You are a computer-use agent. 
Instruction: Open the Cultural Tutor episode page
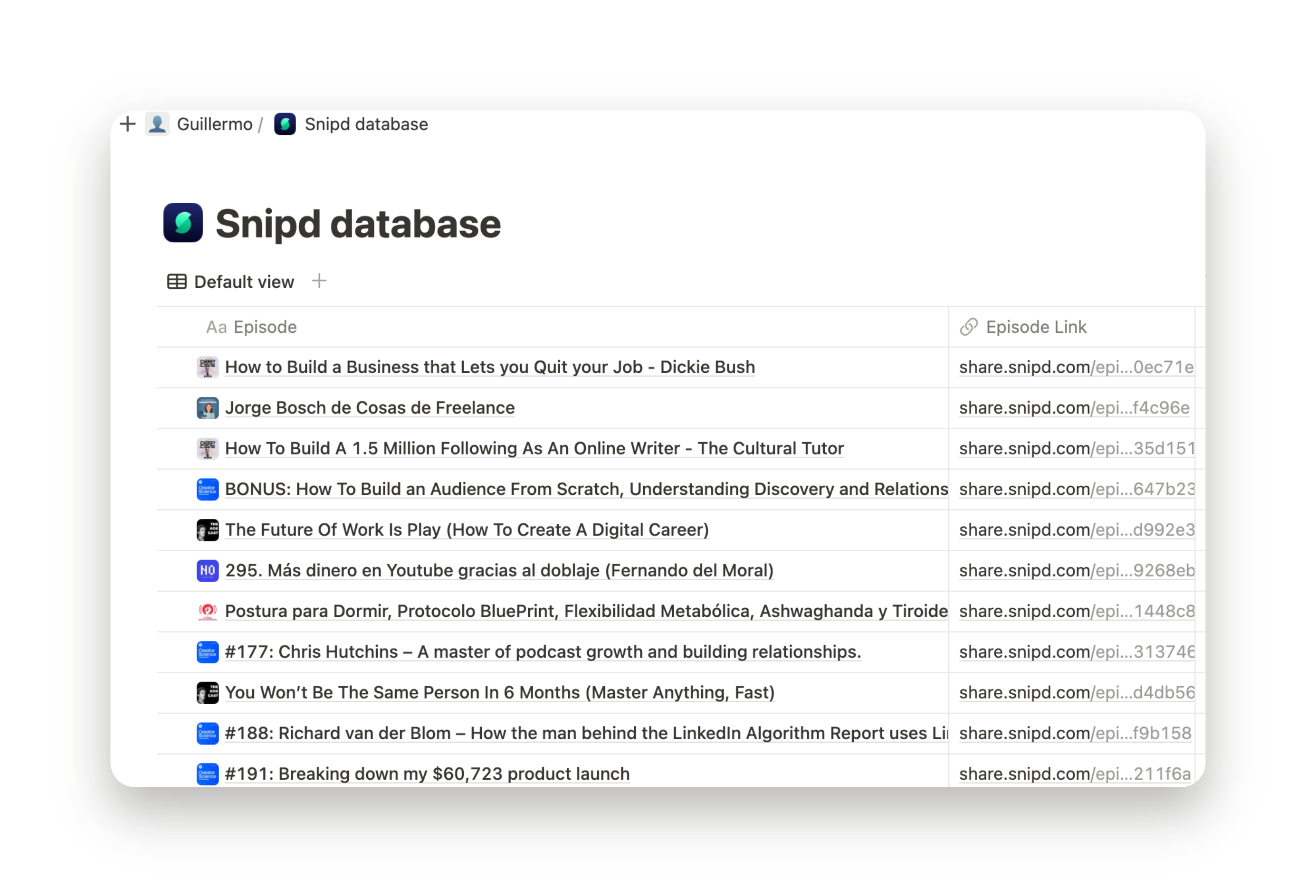point(534,449)
